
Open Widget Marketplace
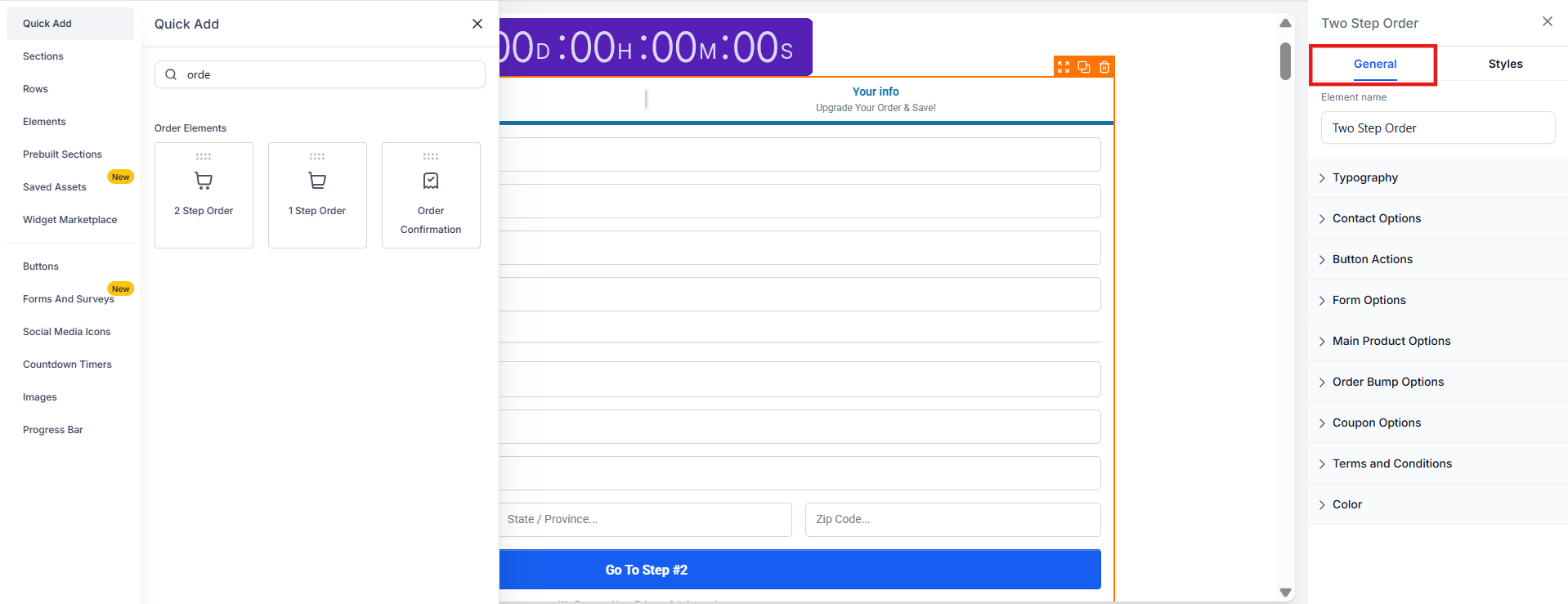[x=70, y=220]
